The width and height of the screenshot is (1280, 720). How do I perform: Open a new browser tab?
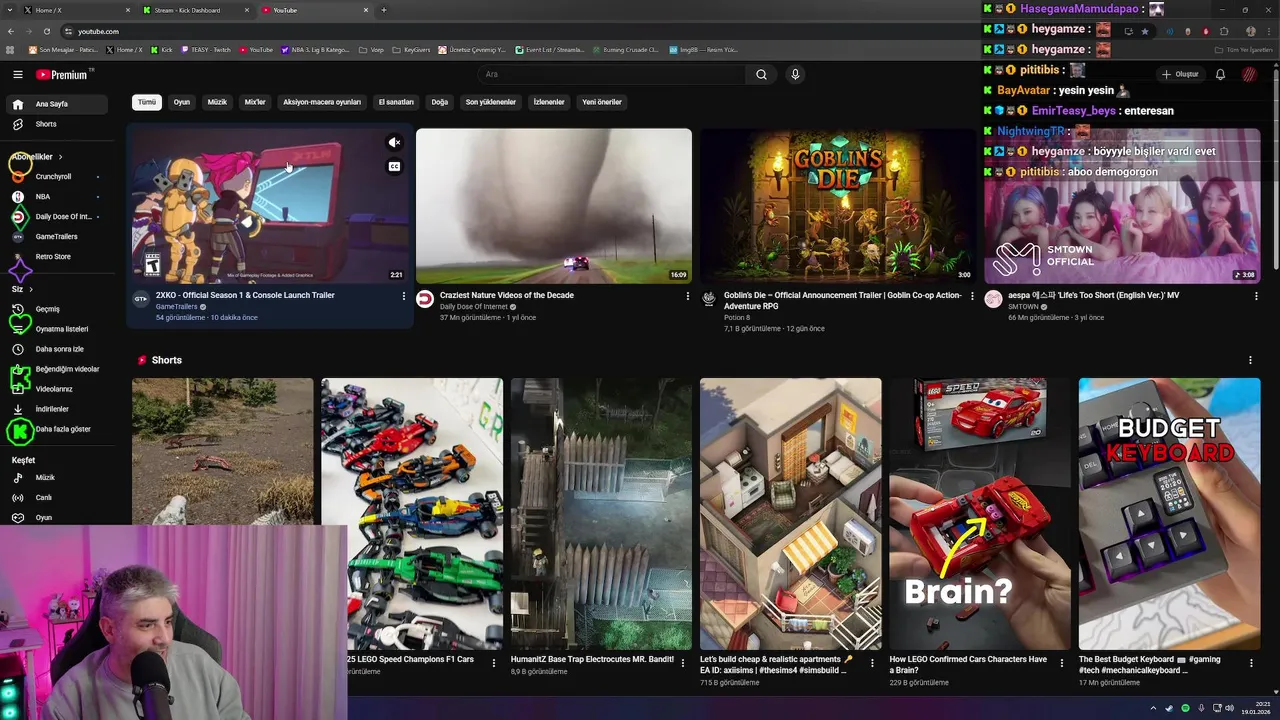(x=384, y=10)
